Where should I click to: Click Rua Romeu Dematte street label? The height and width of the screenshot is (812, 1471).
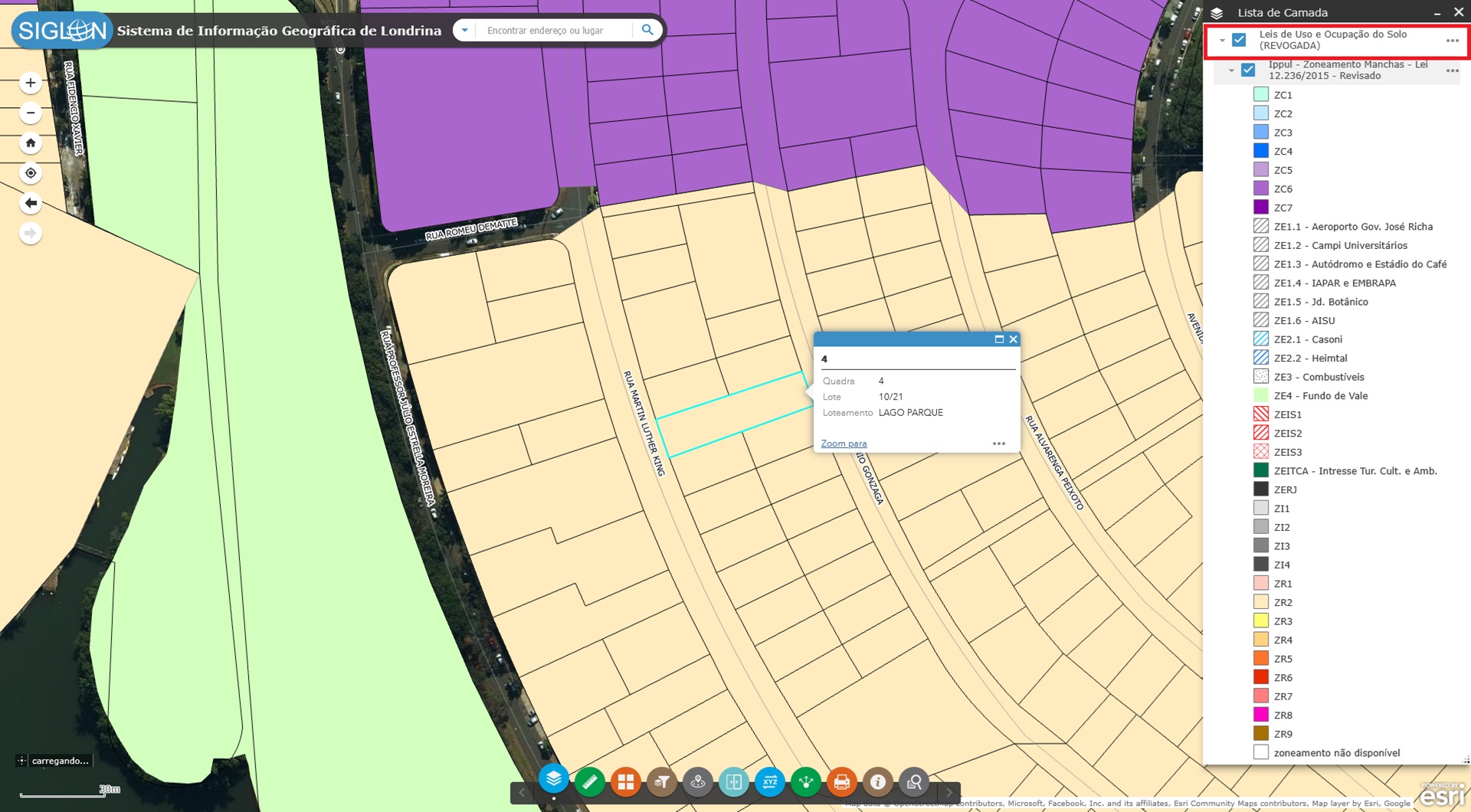click(471, 229)
